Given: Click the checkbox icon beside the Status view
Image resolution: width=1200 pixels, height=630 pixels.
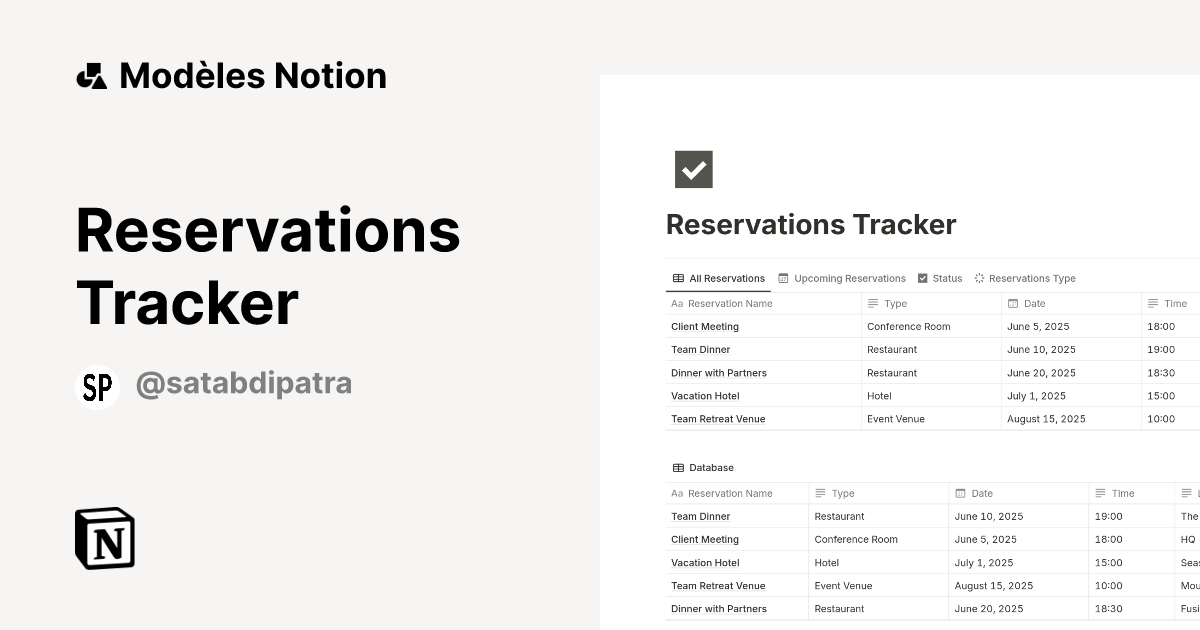Looking at the screenshot, I should coord(922,278).
